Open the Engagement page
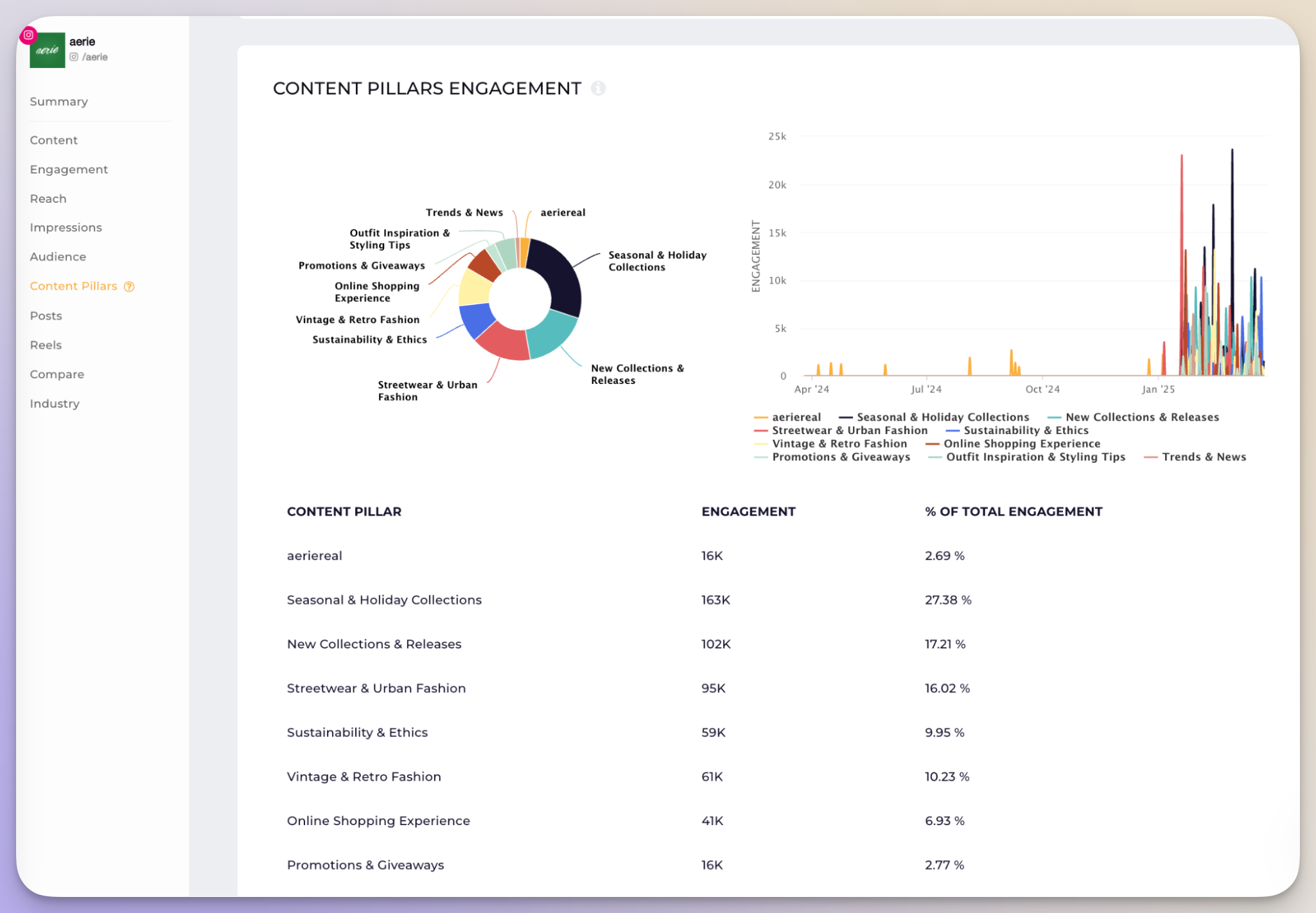This screenshot has width=1316, height=913. coord(69,170)
